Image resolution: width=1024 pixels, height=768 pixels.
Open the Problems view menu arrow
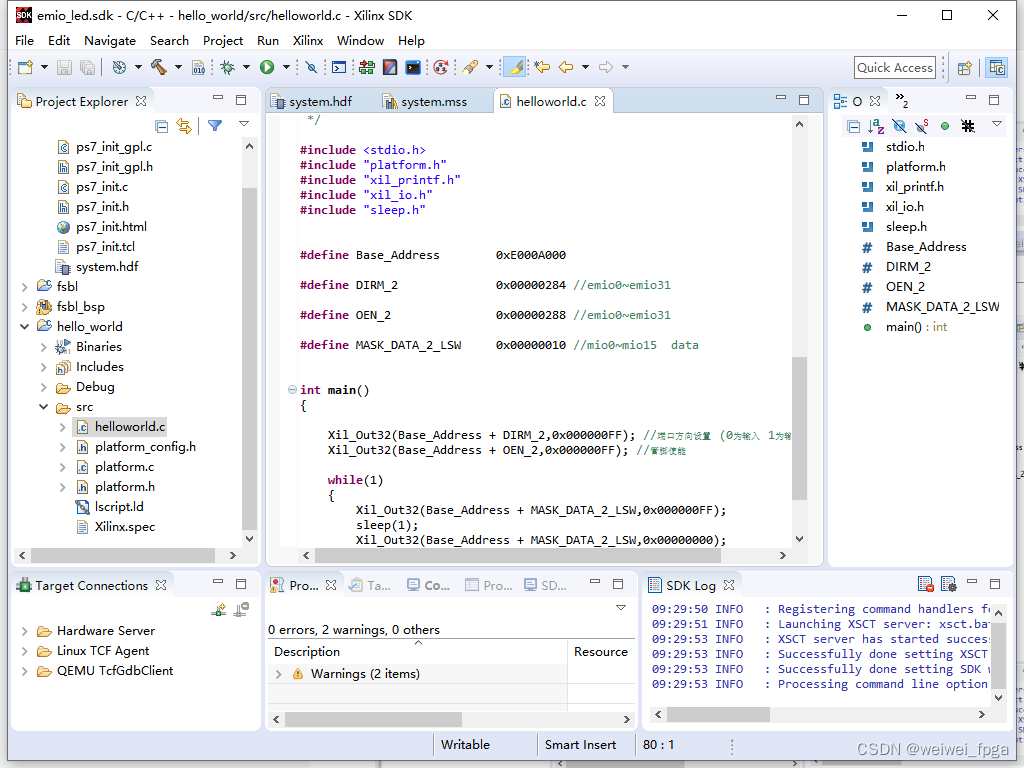pos(621,608)
